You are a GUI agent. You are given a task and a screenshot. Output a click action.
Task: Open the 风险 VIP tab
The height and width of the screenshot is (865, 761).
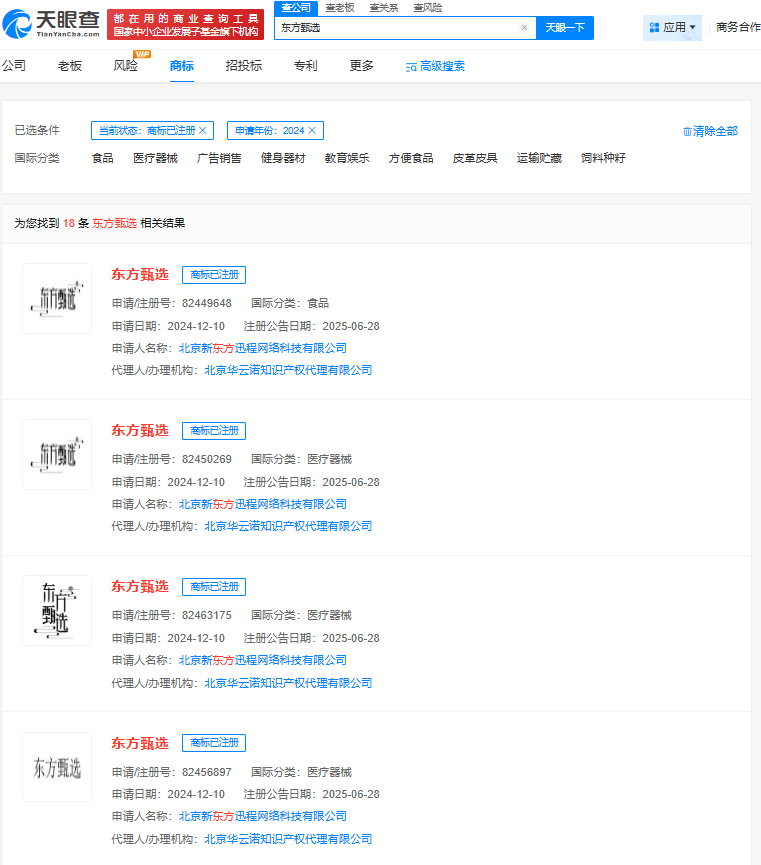pyautogui.click(x=125, y=66)
